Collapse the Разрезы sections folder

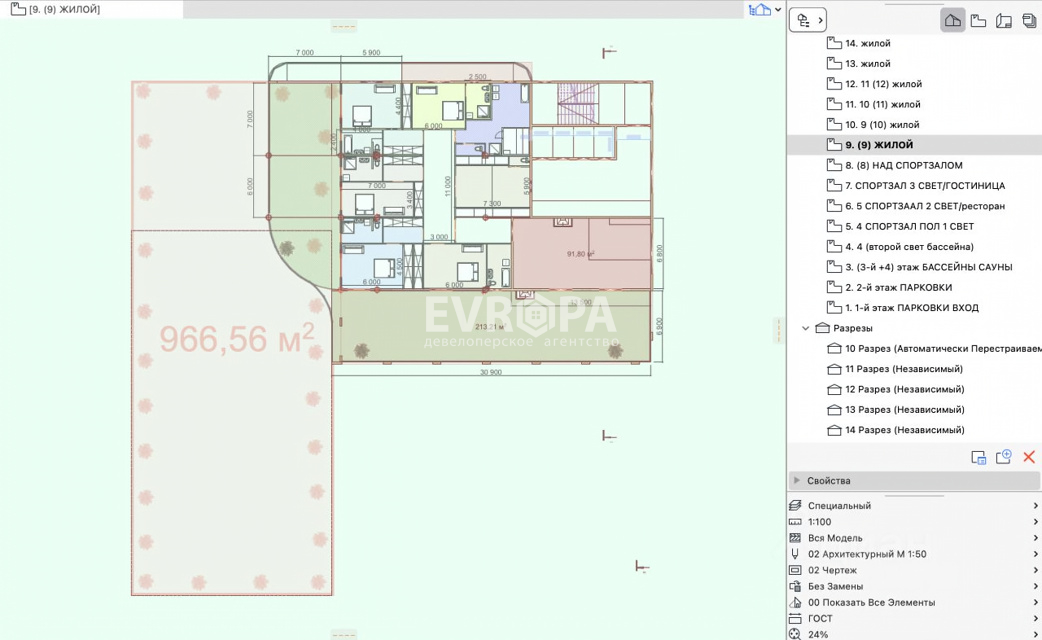point(806,328)
